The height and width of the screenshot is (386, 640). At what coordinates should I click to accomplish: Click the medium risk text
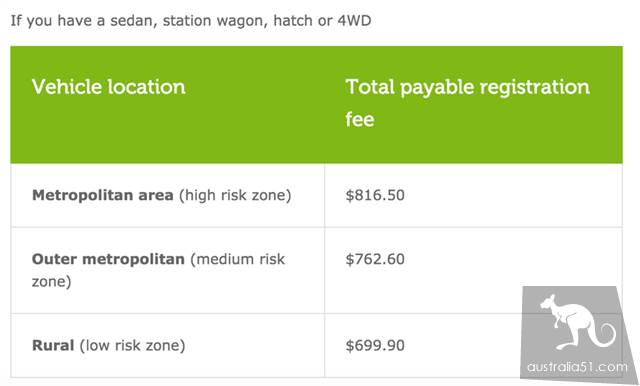coord(238,259)
